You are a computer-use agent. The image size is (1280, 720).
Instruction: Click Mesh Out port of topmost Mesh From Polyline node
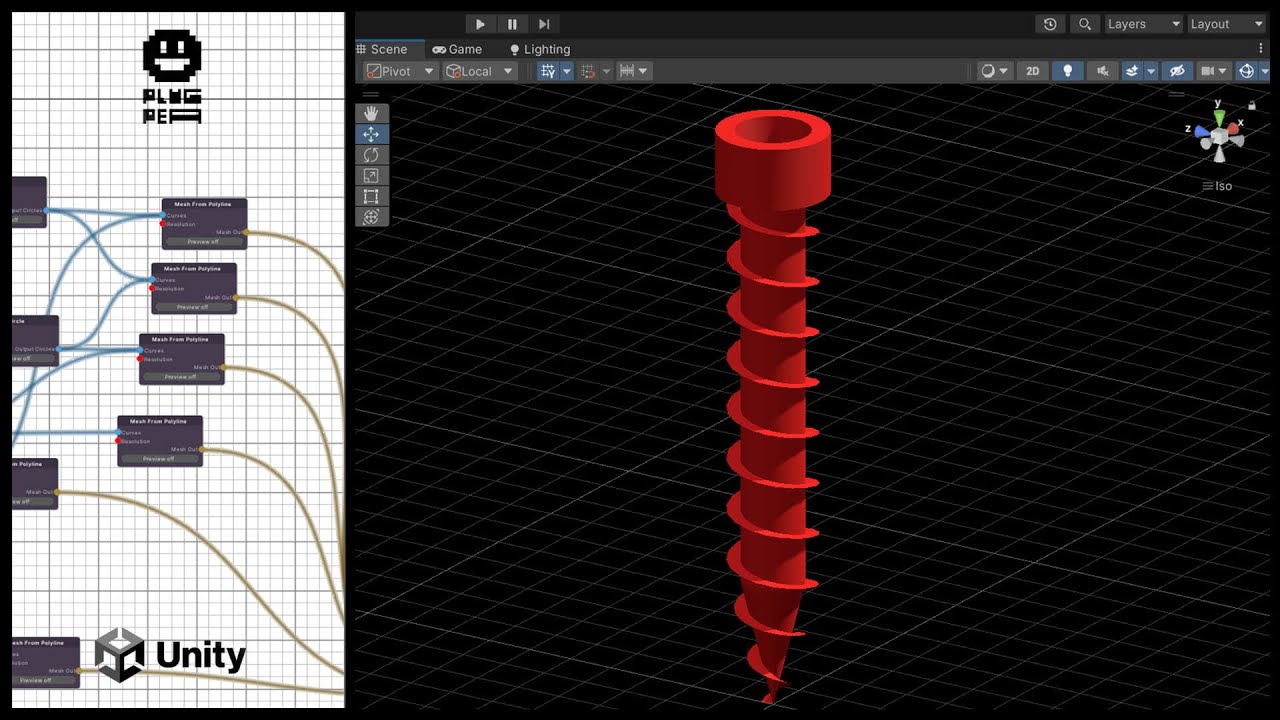pos(246,232)
